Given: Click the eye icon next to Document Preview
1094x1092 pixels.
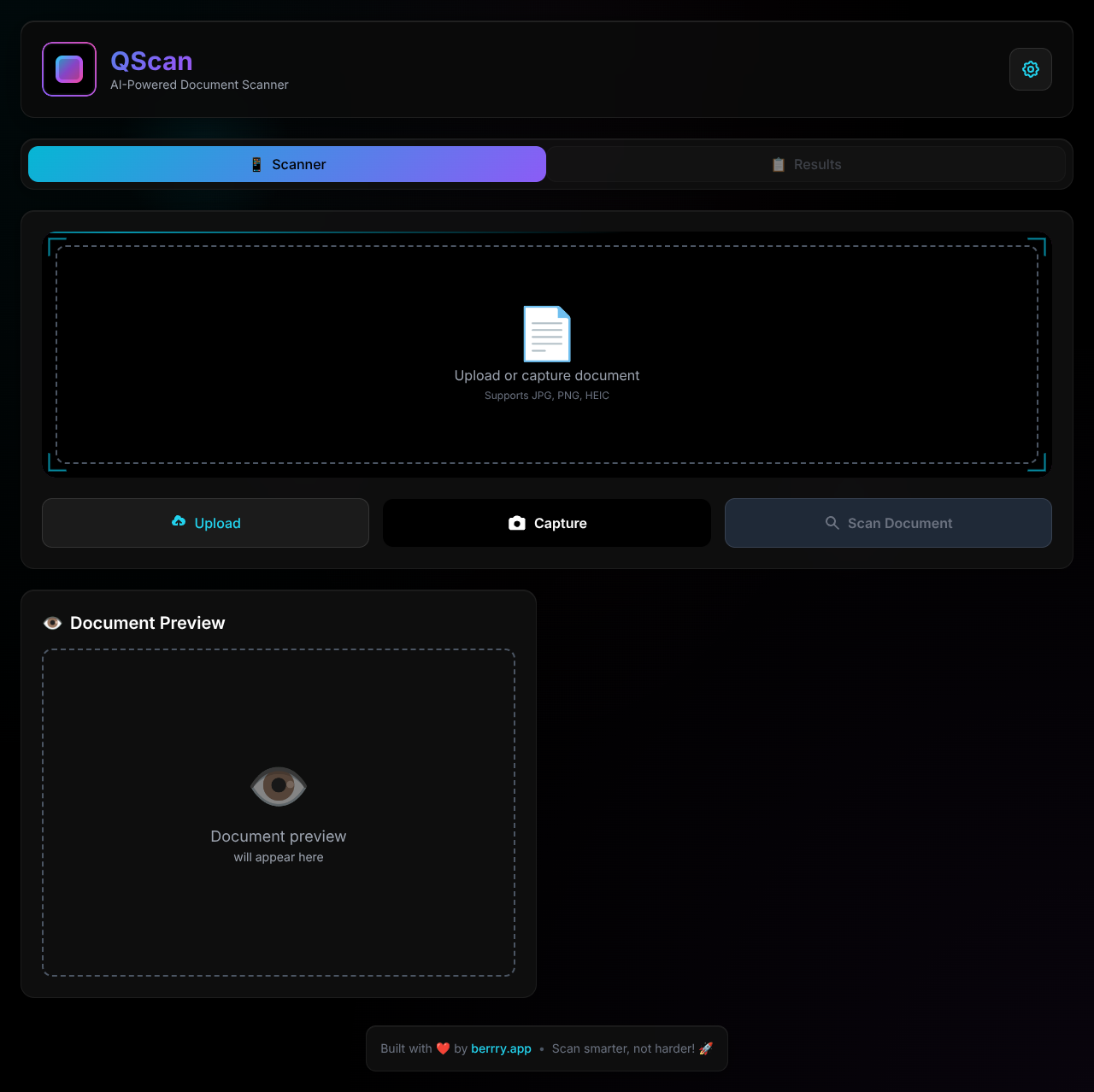Looking at the screenshot, I should (x=52, y=623).
